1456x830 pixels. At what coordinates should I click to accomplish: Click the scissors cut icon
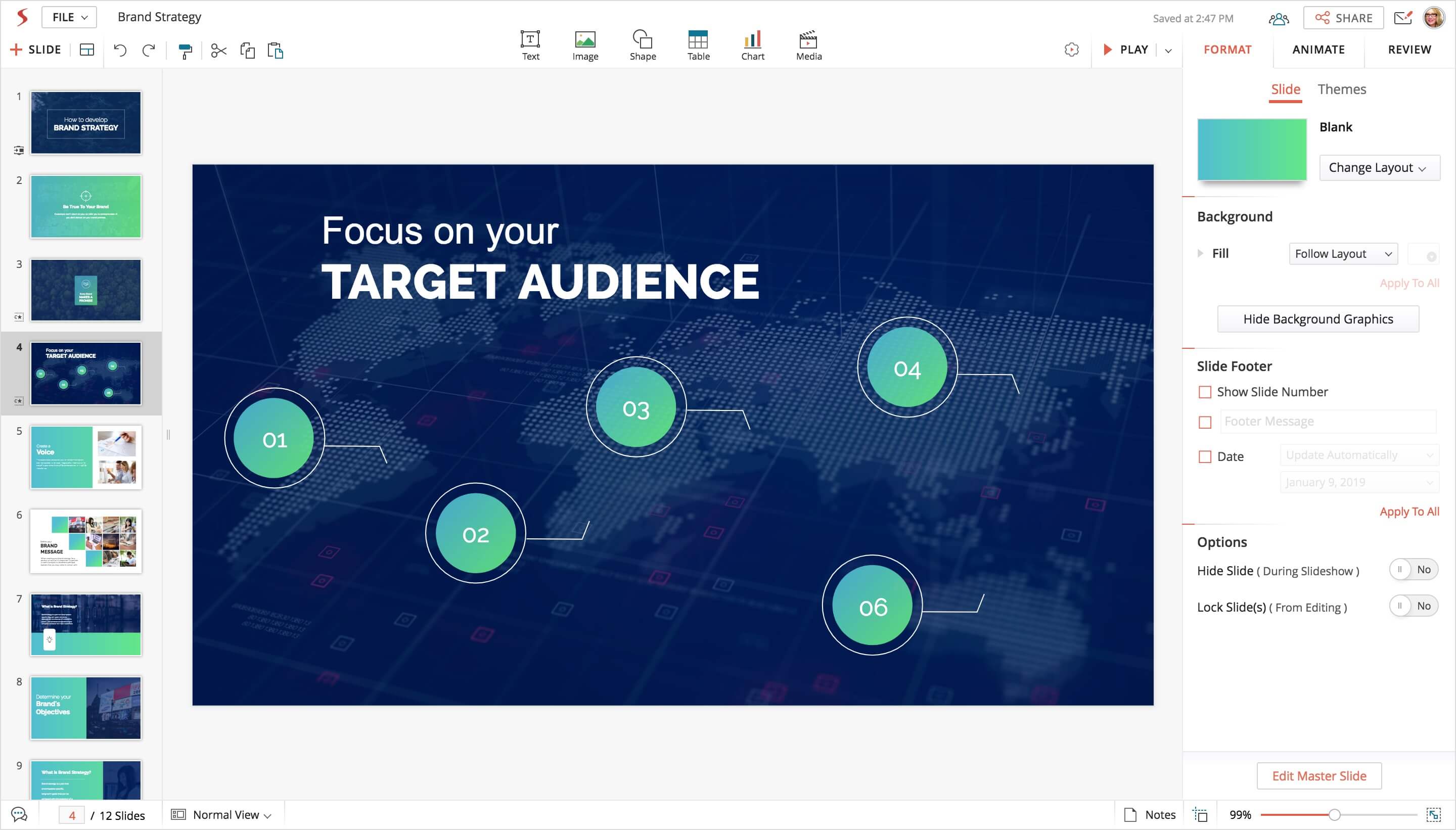218,51
